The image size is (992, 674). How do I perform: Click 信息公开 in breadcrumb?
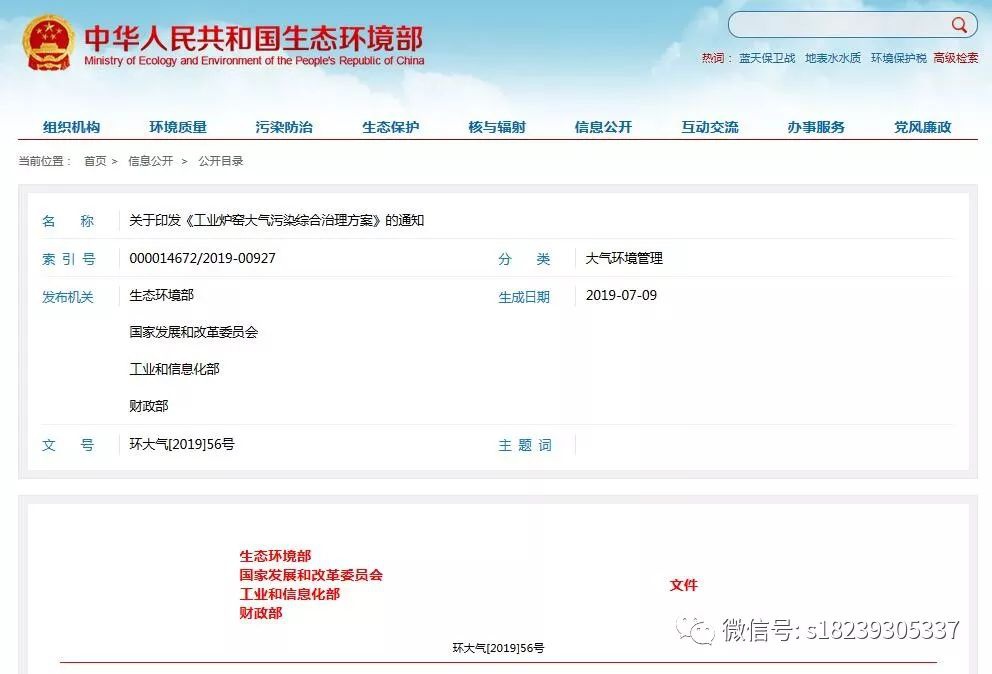pyautogui.click(x=151, y=161)
